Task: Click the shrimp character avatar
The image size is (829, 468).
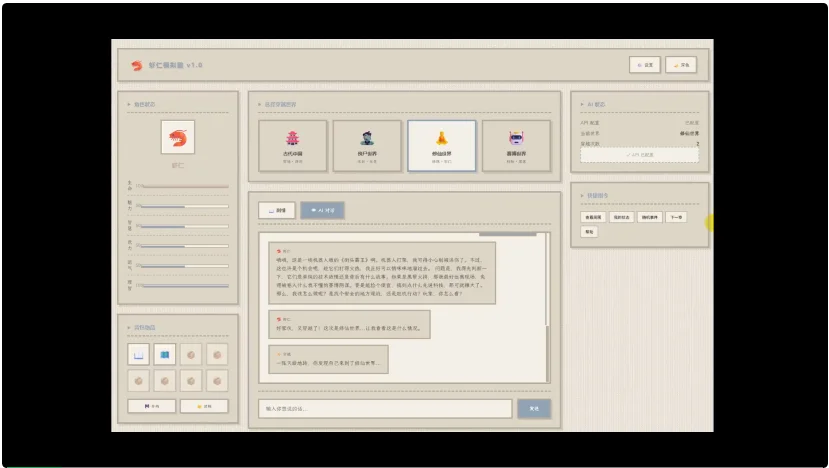Action: pyautogui.click(x=177, y=138)
